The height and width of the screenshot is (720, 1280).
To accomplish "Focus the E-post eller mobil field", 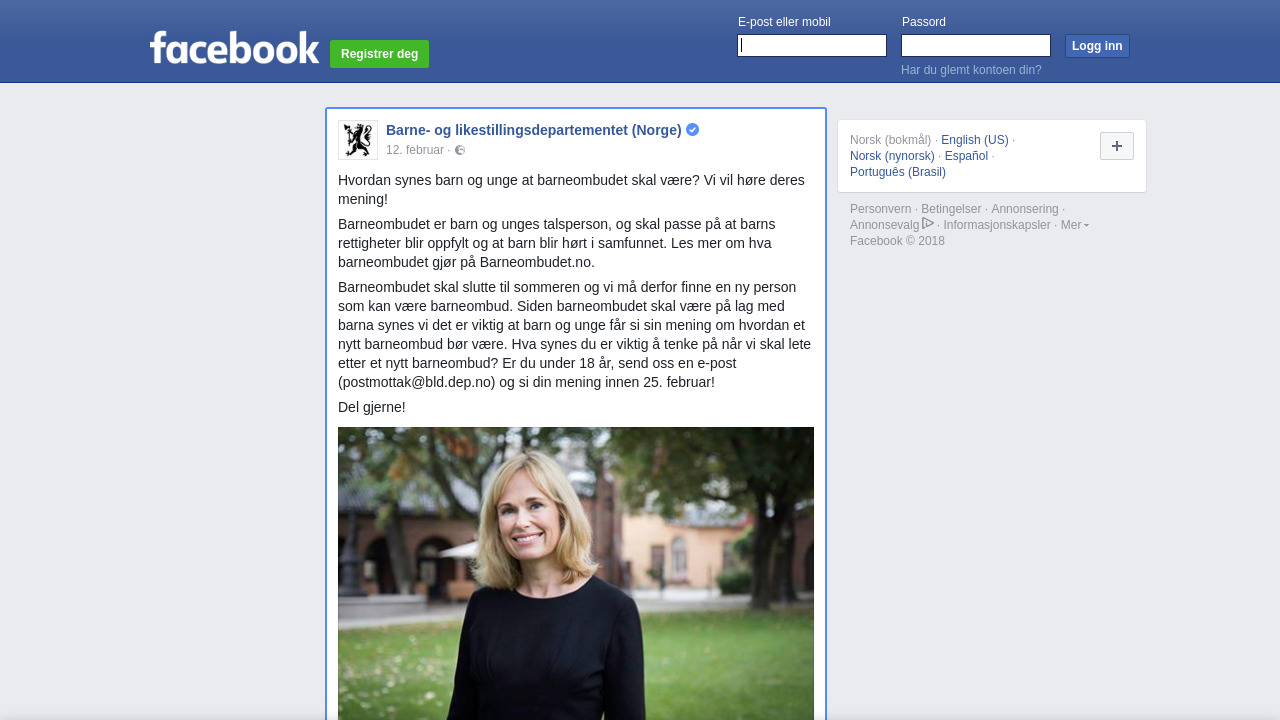I will click(x=812, y=46).
